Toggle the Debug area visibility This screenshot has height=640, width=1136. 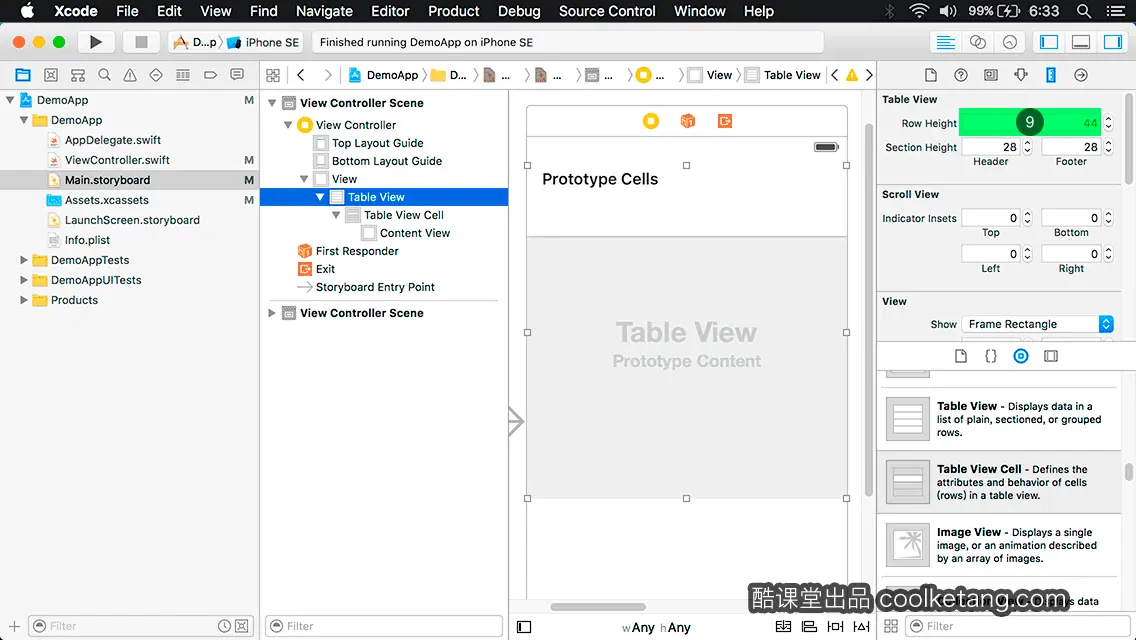click(x=1080, y=42)
